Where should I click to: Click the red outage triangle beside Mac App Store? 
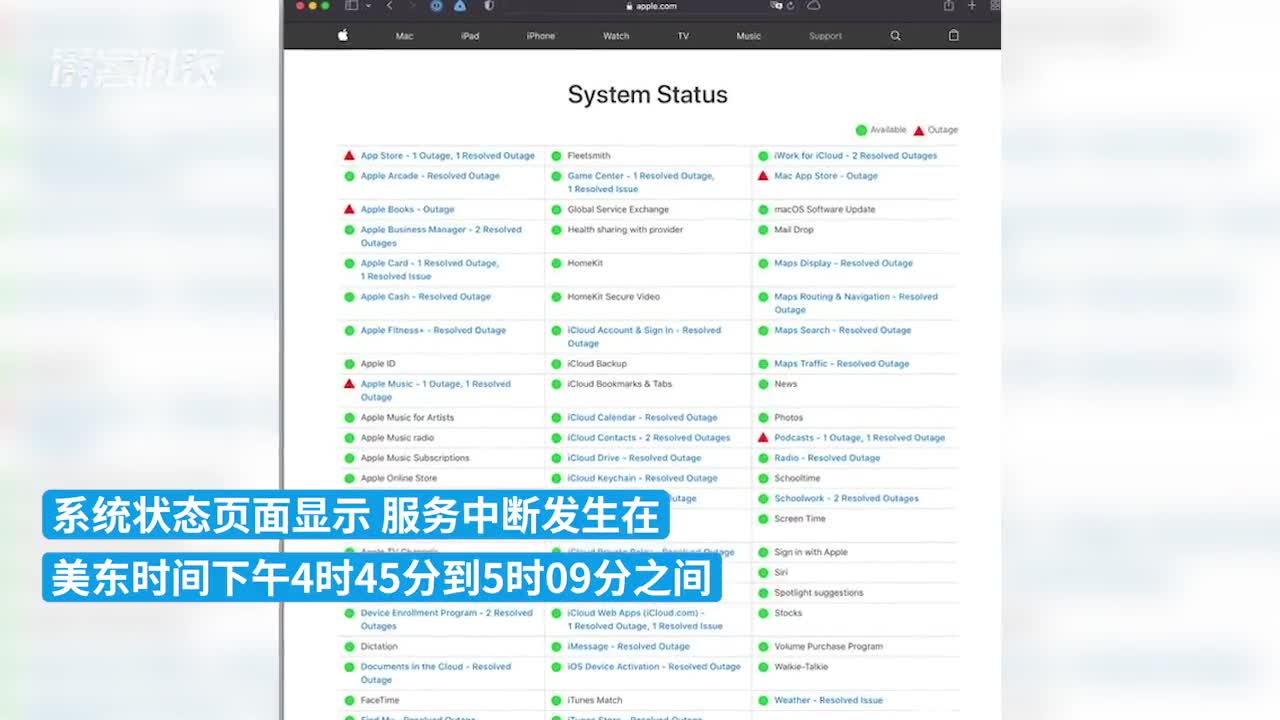coord(763,176)
